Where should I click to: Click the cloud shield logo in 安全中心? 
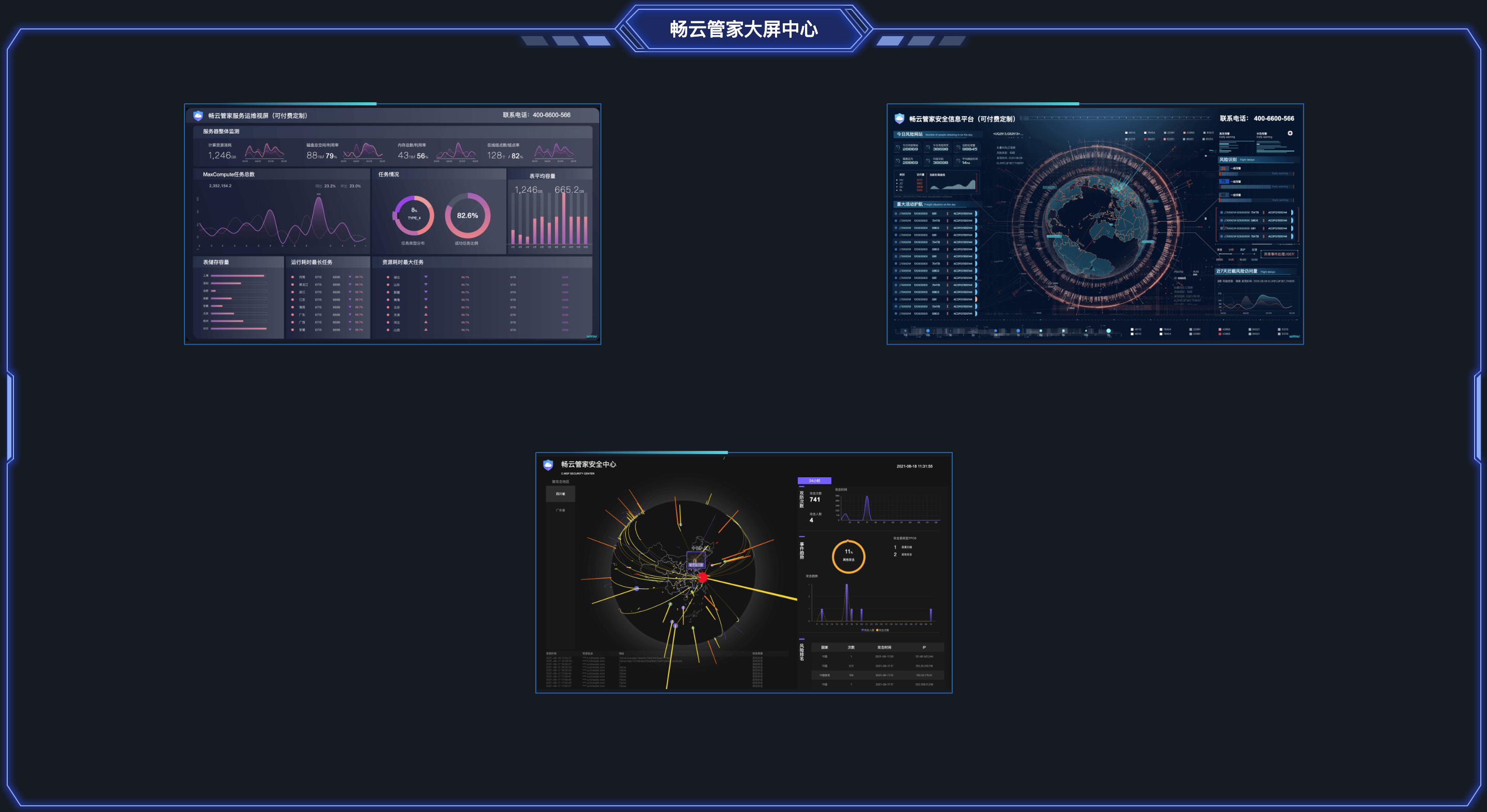(548, 464)
